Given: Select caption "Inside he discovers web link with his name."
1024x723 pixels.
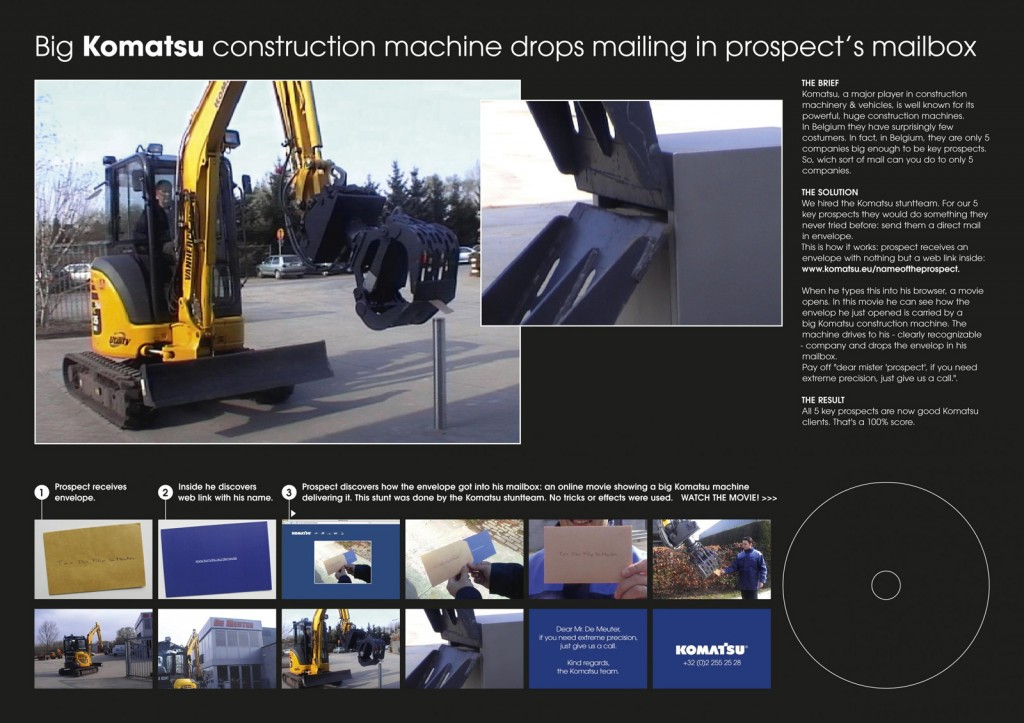Looking at the screenshot, I should pyautogui.click(x=225, y=492).
